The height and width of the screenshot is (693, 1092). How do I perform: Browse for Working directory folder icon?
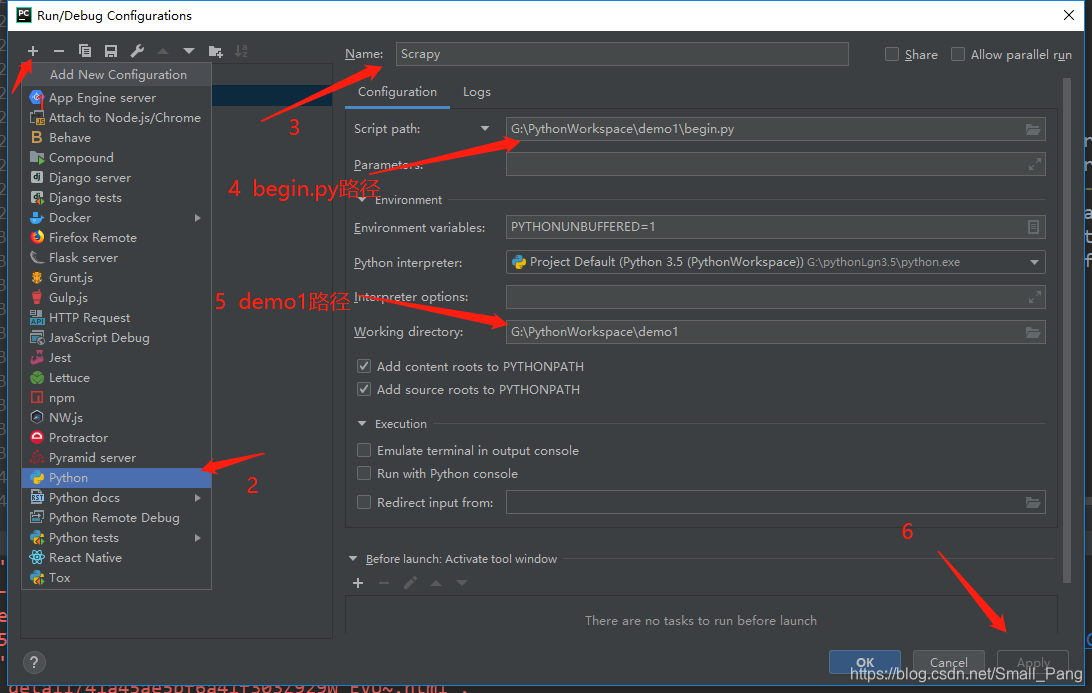1033,332
